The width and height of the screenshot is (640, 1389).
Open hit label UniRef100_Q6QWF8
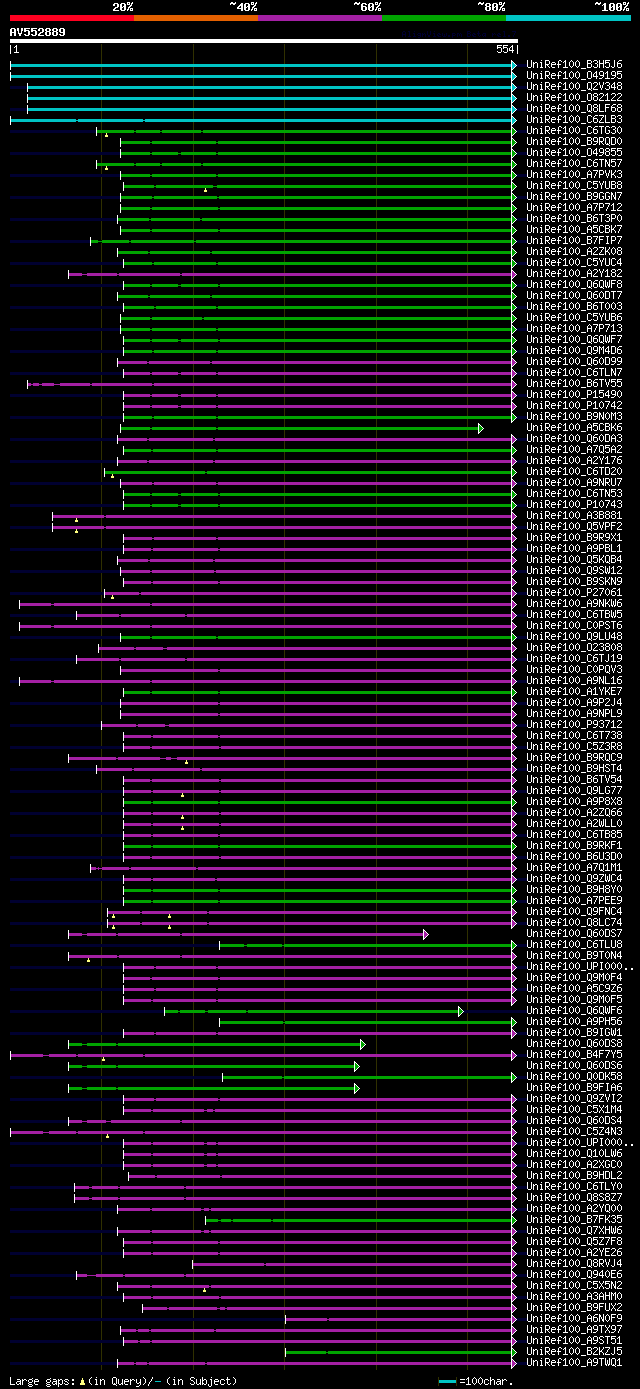tap(574, 285)
